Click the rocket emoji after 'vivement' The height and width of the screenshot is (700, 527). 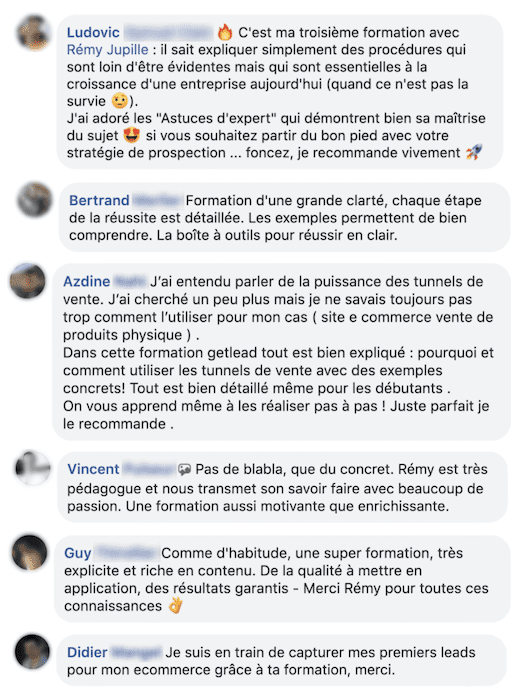click(x=474, y=152)
